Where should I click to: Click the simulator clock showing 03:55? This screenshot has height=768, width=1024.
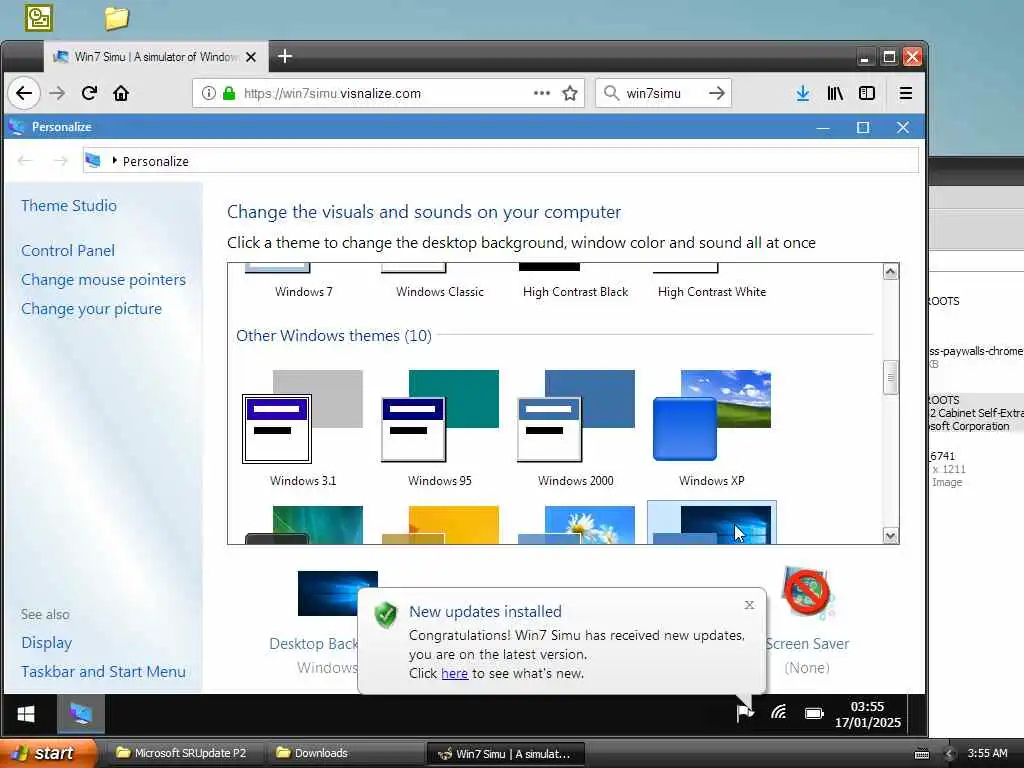867,714
